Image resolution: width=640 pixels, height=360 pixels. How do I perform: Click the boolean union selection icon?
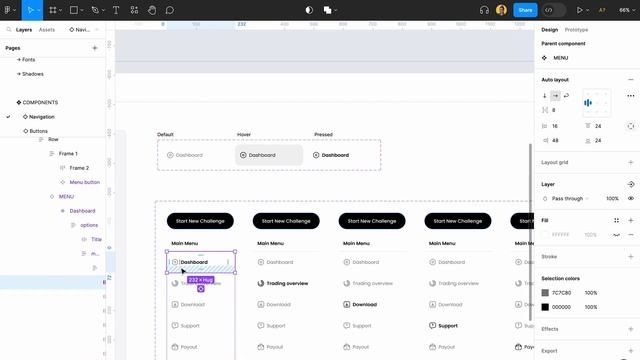(x=327, y=10)
